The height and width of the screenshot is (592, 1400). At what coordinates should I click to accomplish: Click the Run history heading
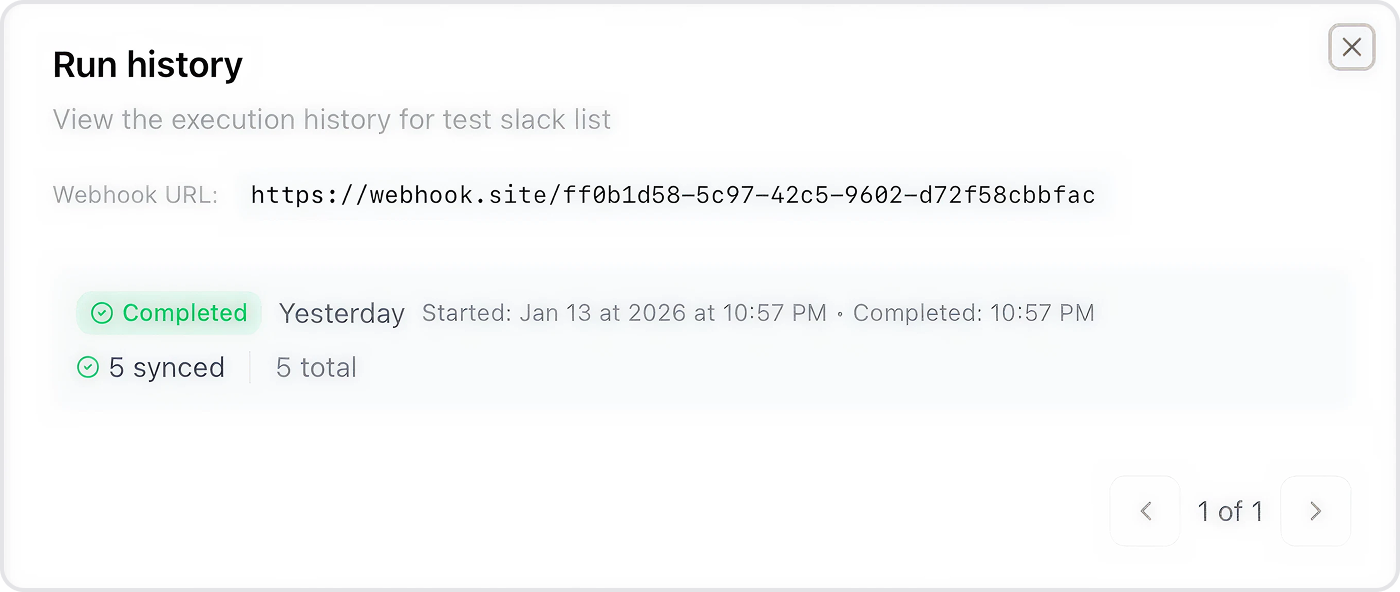(147, 63)
